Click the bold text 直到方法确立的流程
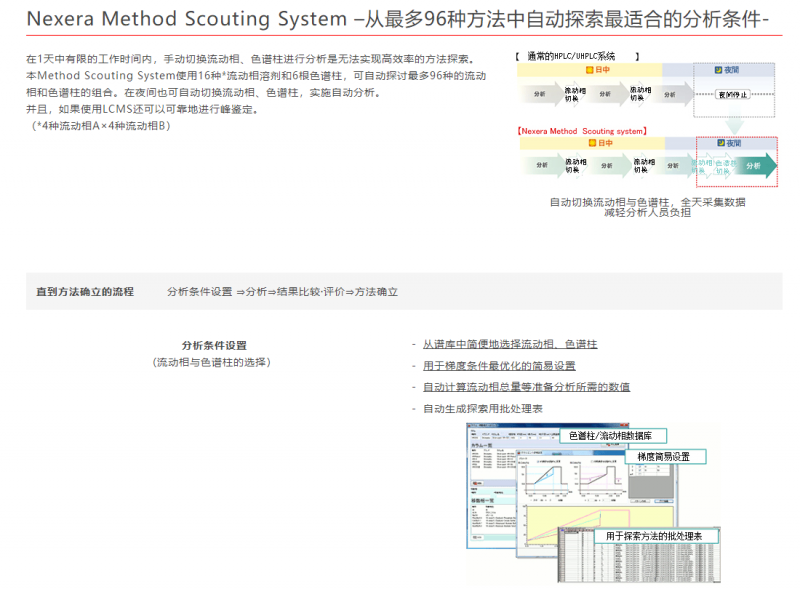This screenshot has width=800, height=589. 85,291
